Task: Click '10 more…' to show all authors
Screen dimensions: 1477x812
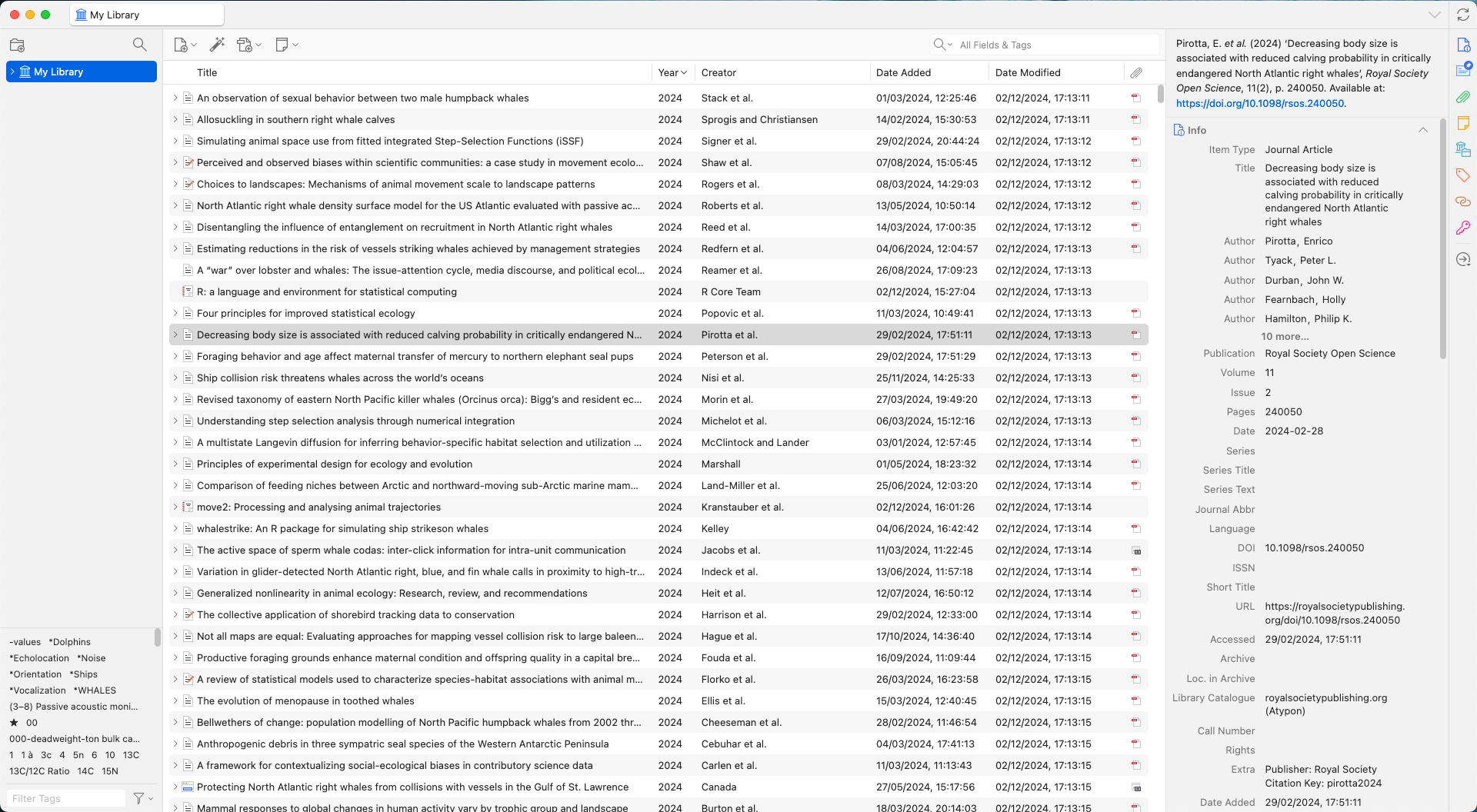Action: click(x=1284, y=336)
